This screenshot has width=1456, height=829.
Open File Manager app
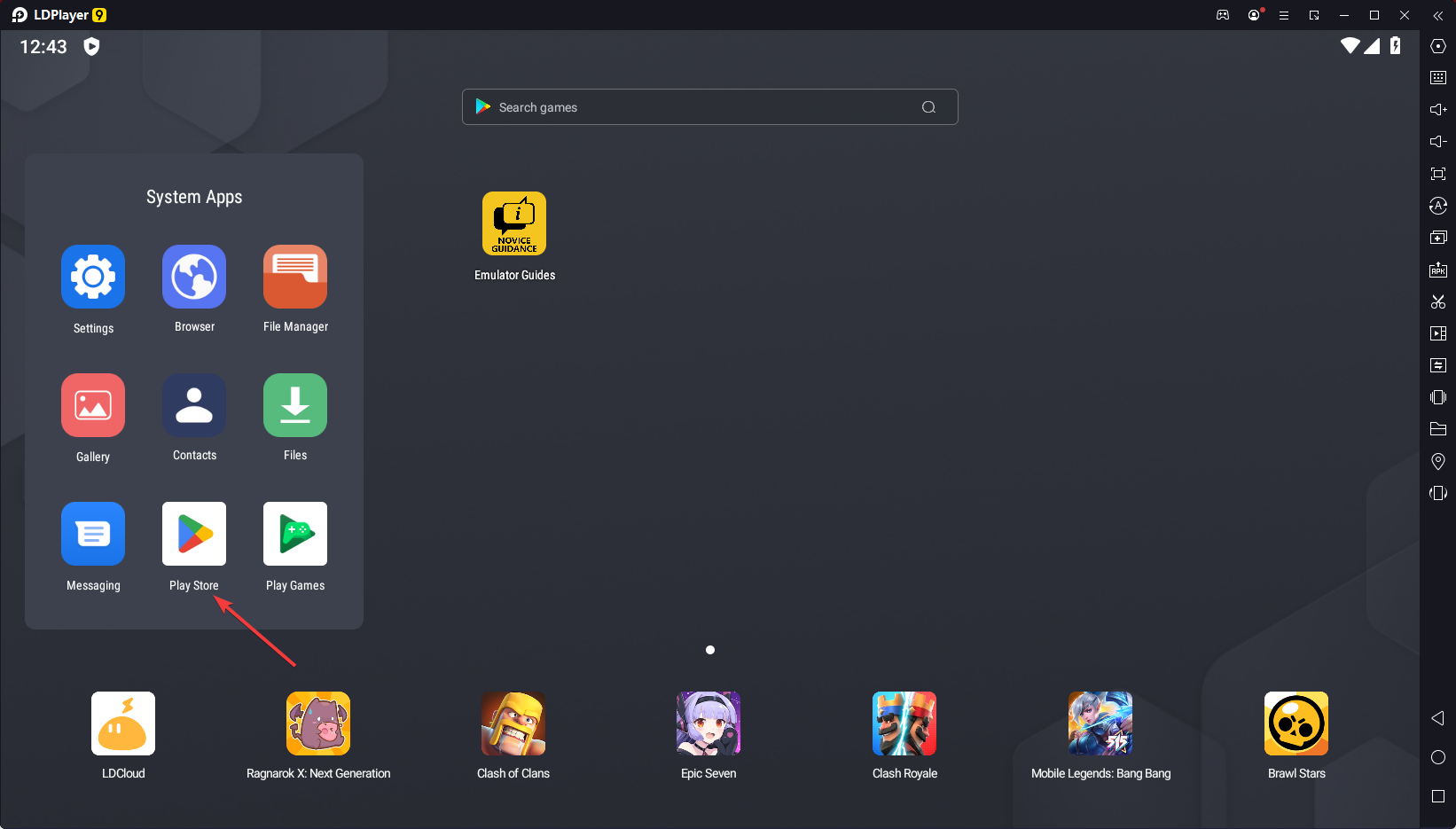pyautogui.click(x=295, y=277)
